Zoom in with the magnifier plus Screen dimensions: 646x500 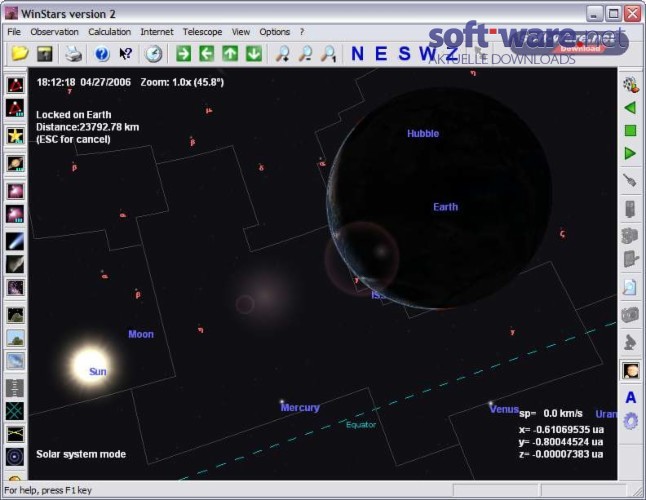pos(282,54)
